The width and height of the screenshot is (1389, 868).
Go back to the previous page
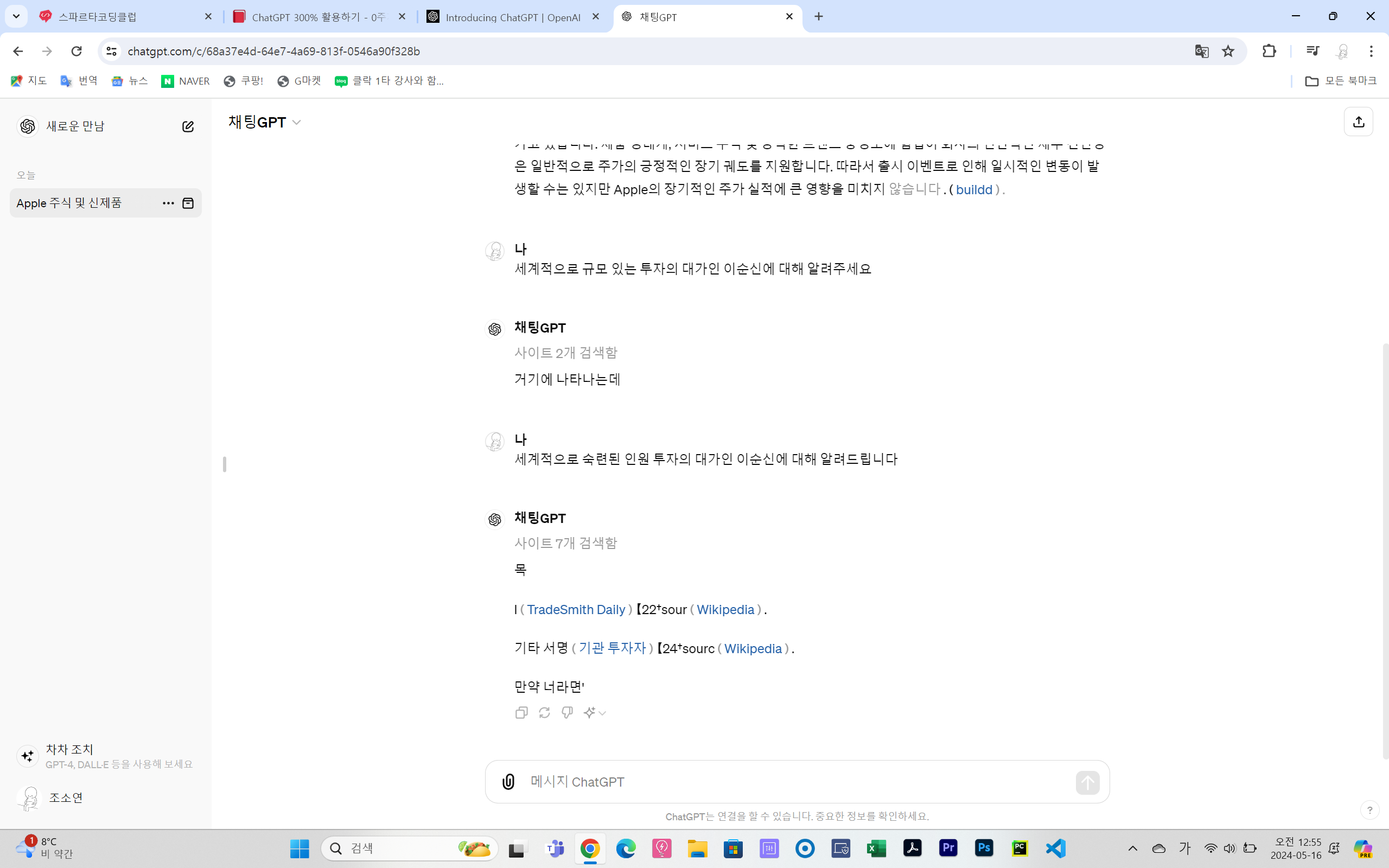coord(18,51)
